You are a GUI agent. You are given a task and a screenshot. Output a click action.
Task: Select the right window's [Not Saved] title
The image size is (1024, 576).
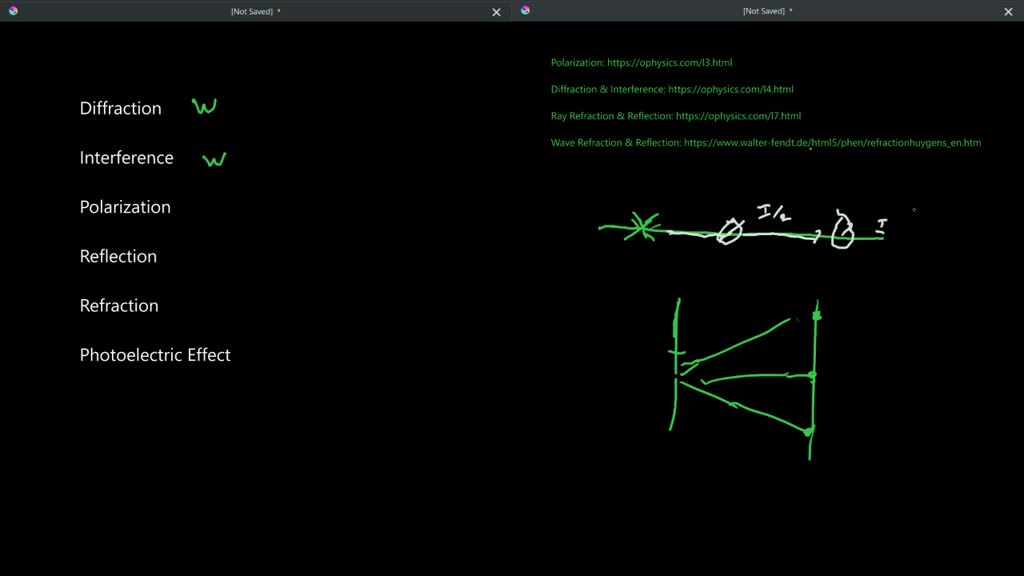[x=767, y=11]
